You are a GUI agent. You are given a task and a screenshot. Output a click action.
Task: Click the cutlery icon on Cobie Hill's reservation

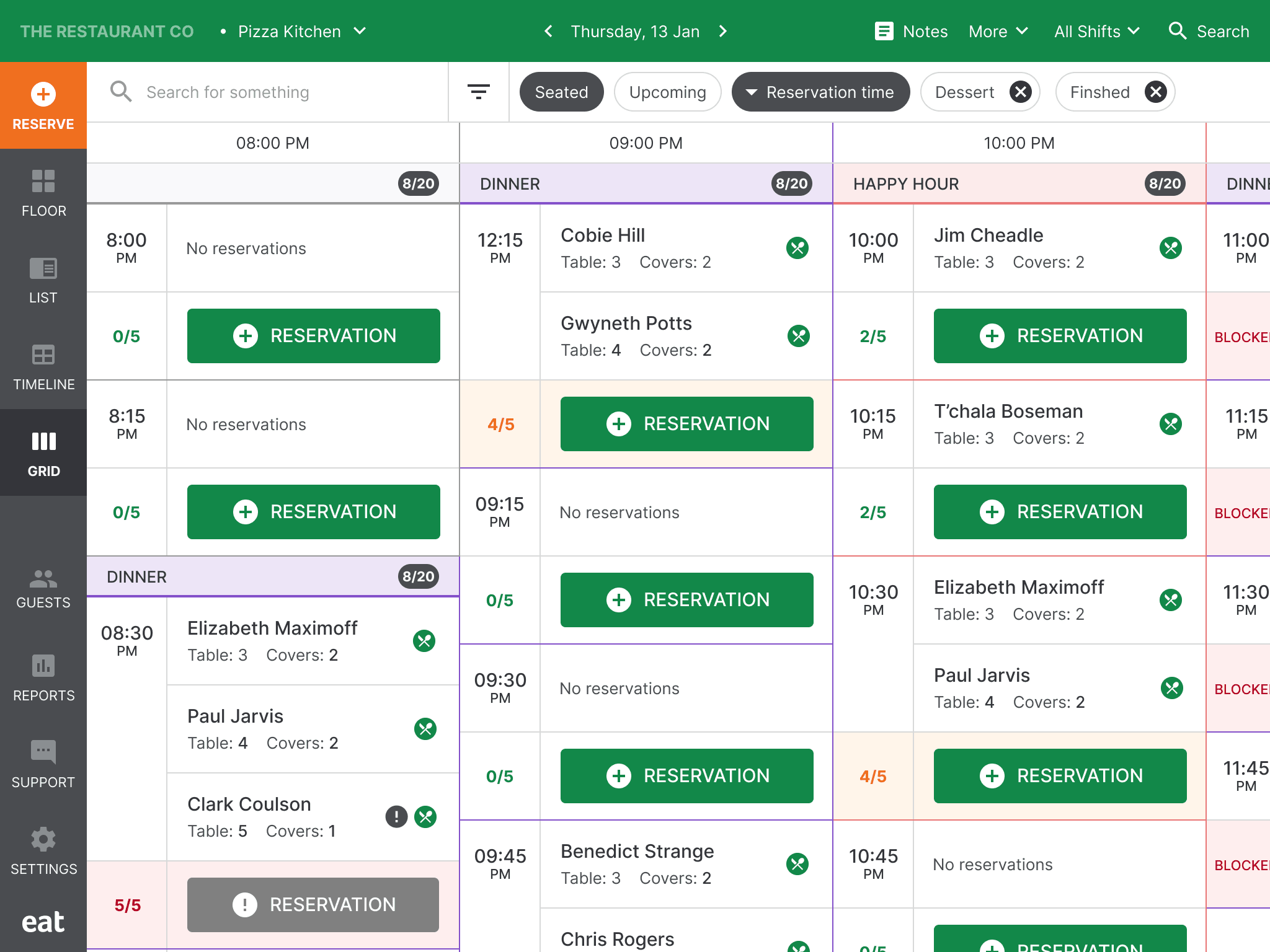pyautogui.click(x=798, y=248)
